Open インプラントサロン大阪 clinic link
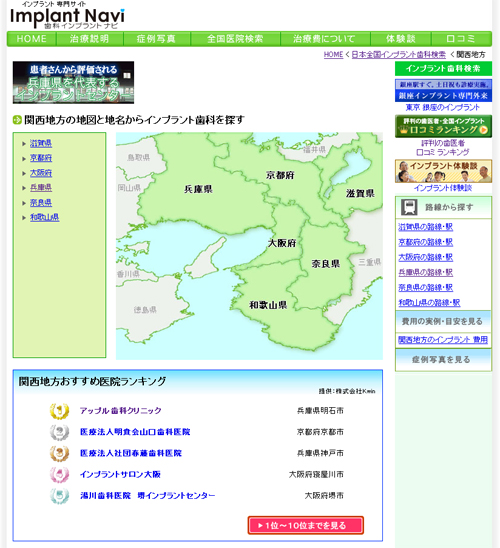 click(120, 475)
